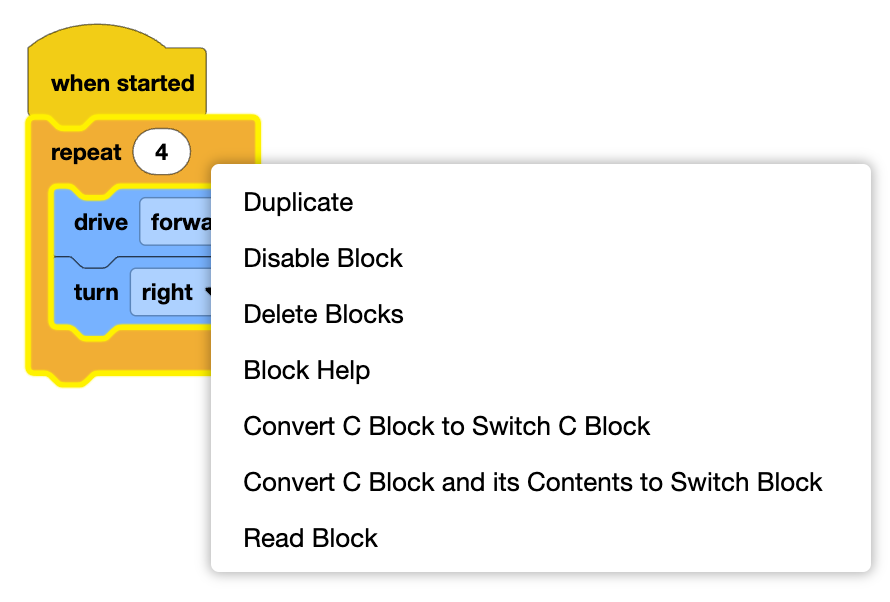This screenshot has width=890, height=602.
Task: Select Convert C Block to Switch C Block
Action: pos(447,426)
